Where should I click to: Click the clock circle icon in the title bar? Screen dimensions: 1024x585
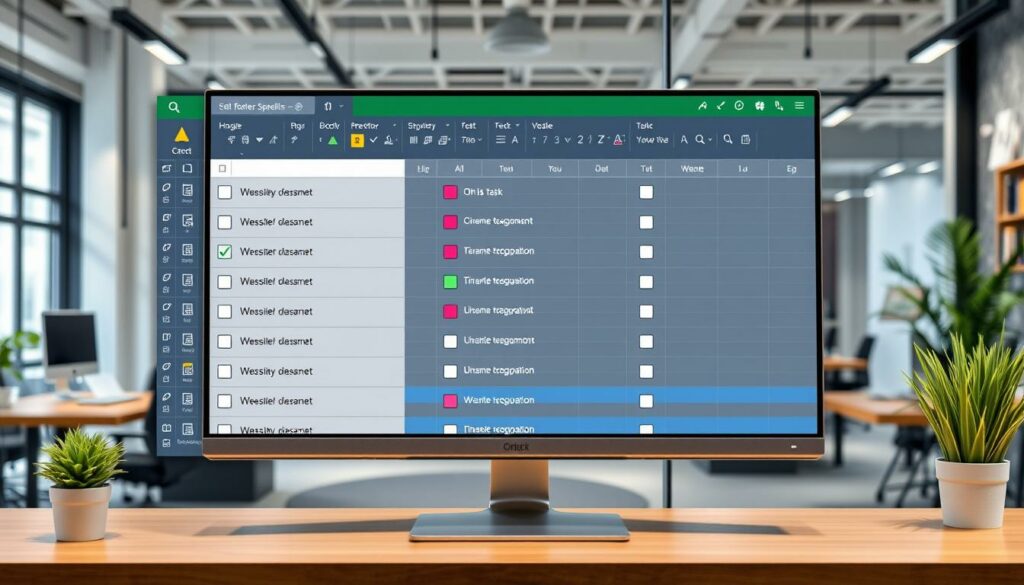click(739, 105)
